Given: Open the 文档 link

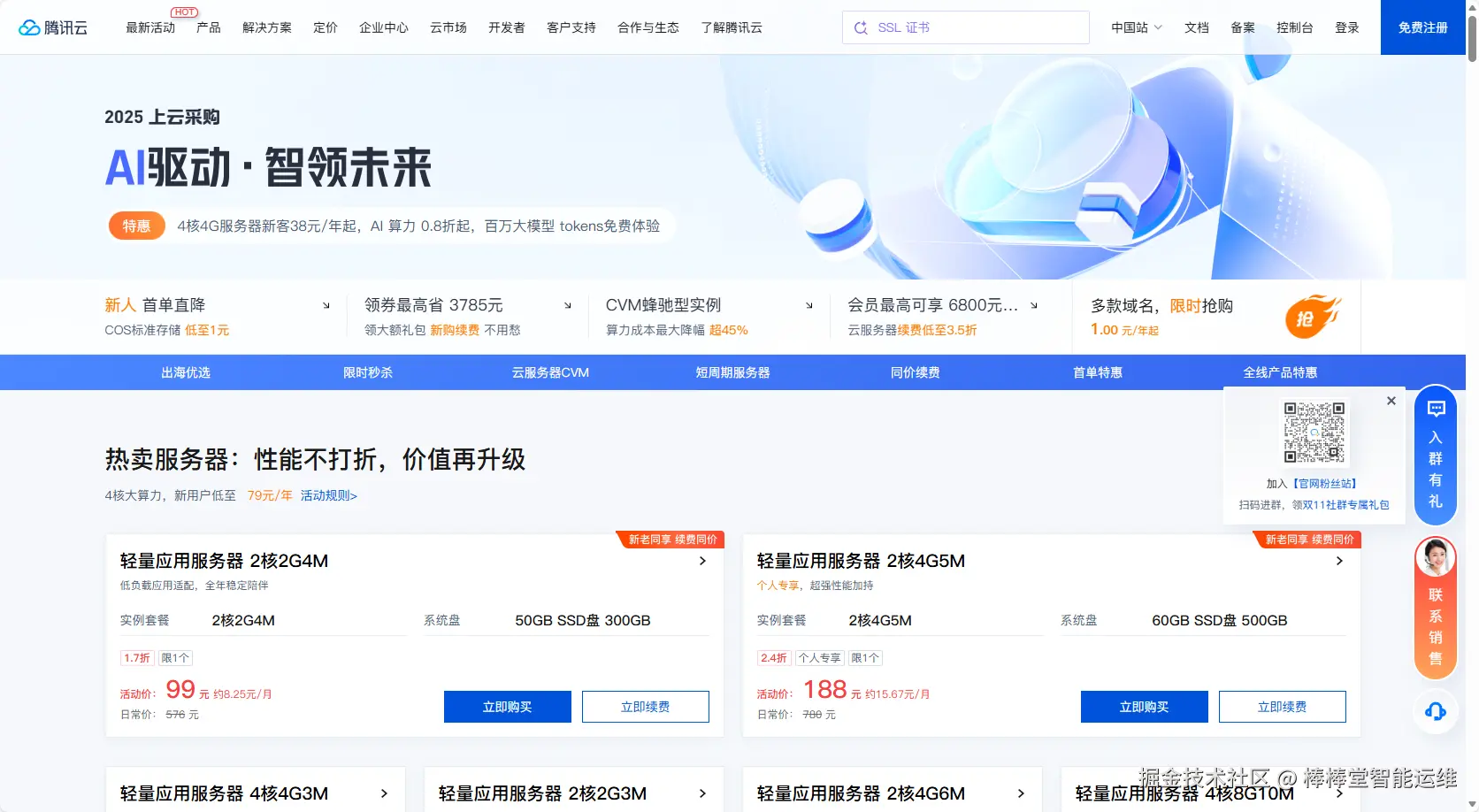Looking at the screenshot, I should (1197, 27).
